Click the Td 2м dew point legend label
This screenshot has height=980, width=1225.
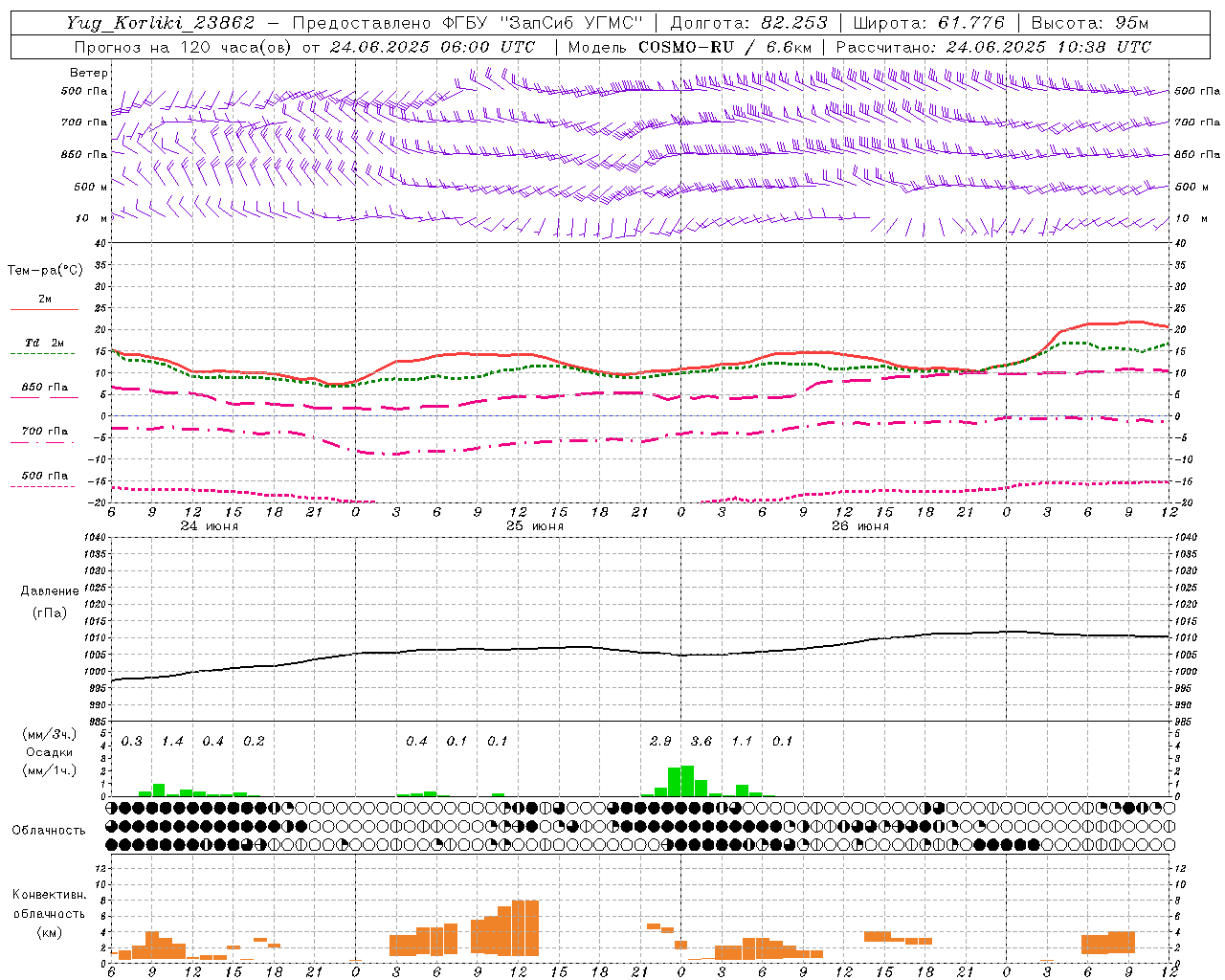[x=45, y=343]
